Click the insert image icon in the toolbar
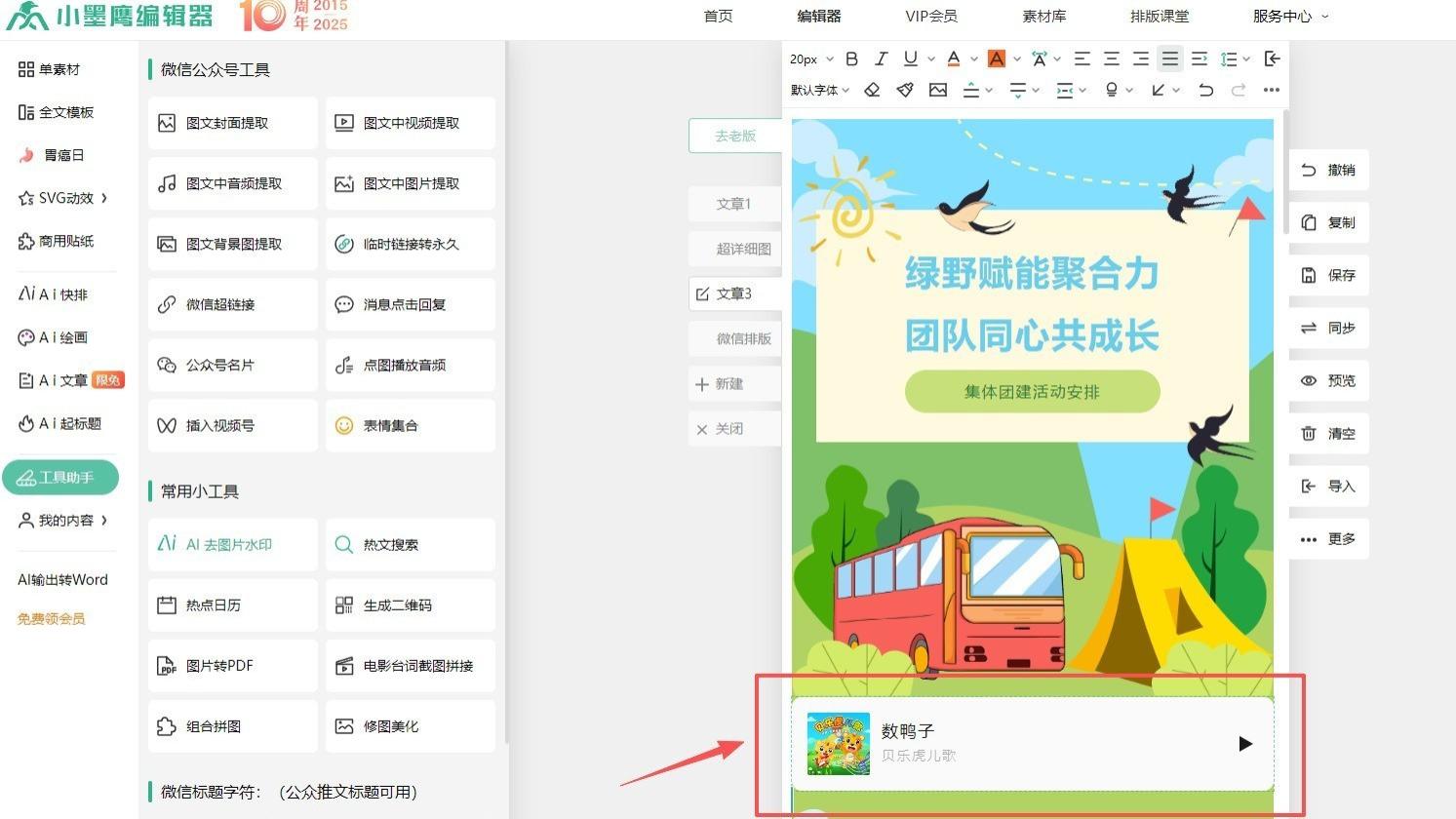This screenshot has width=1456, height=819. click(x=938, y=90)
